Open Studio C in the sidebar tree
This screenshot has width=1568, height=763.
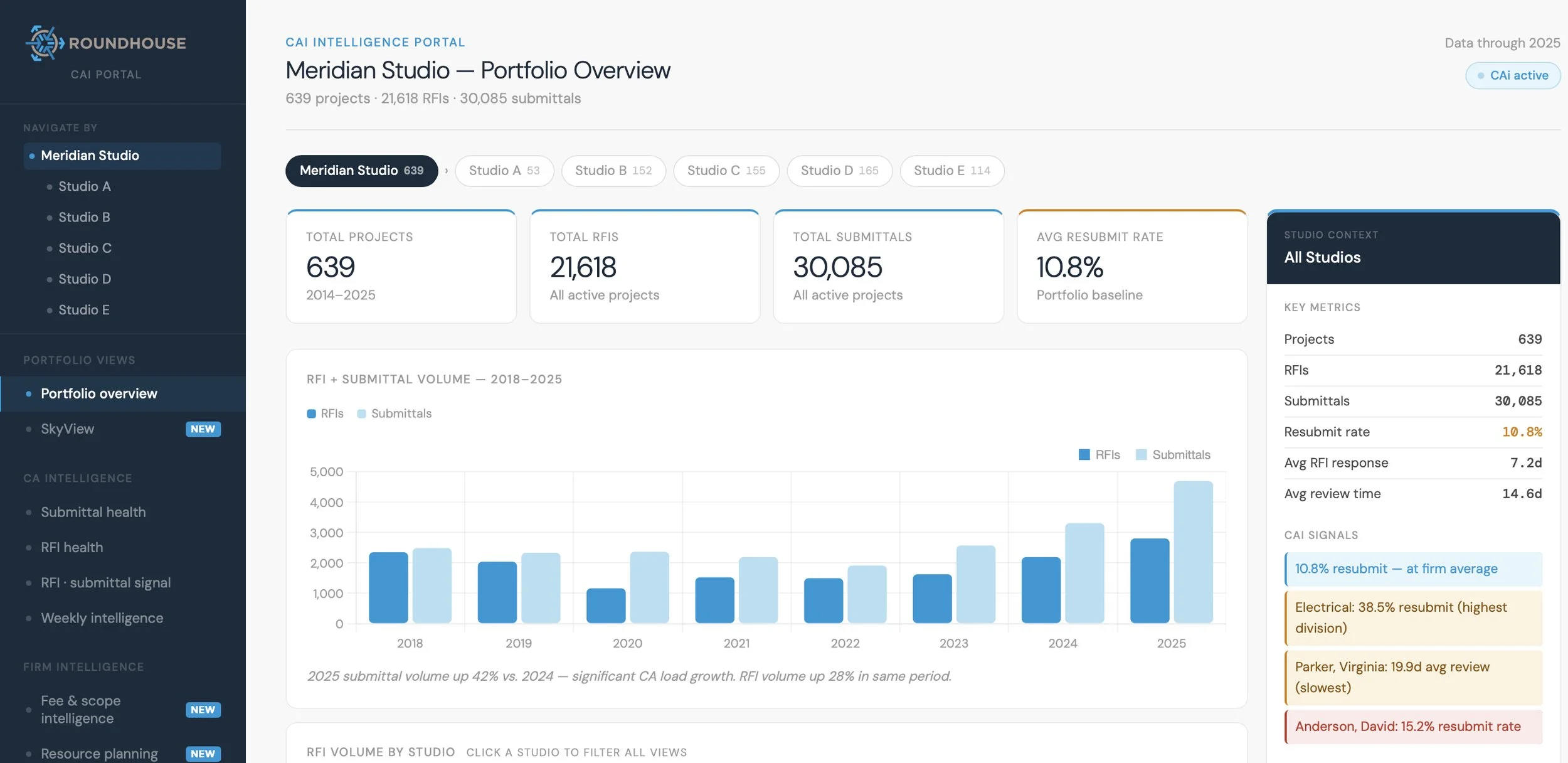[x=85, y=248]
